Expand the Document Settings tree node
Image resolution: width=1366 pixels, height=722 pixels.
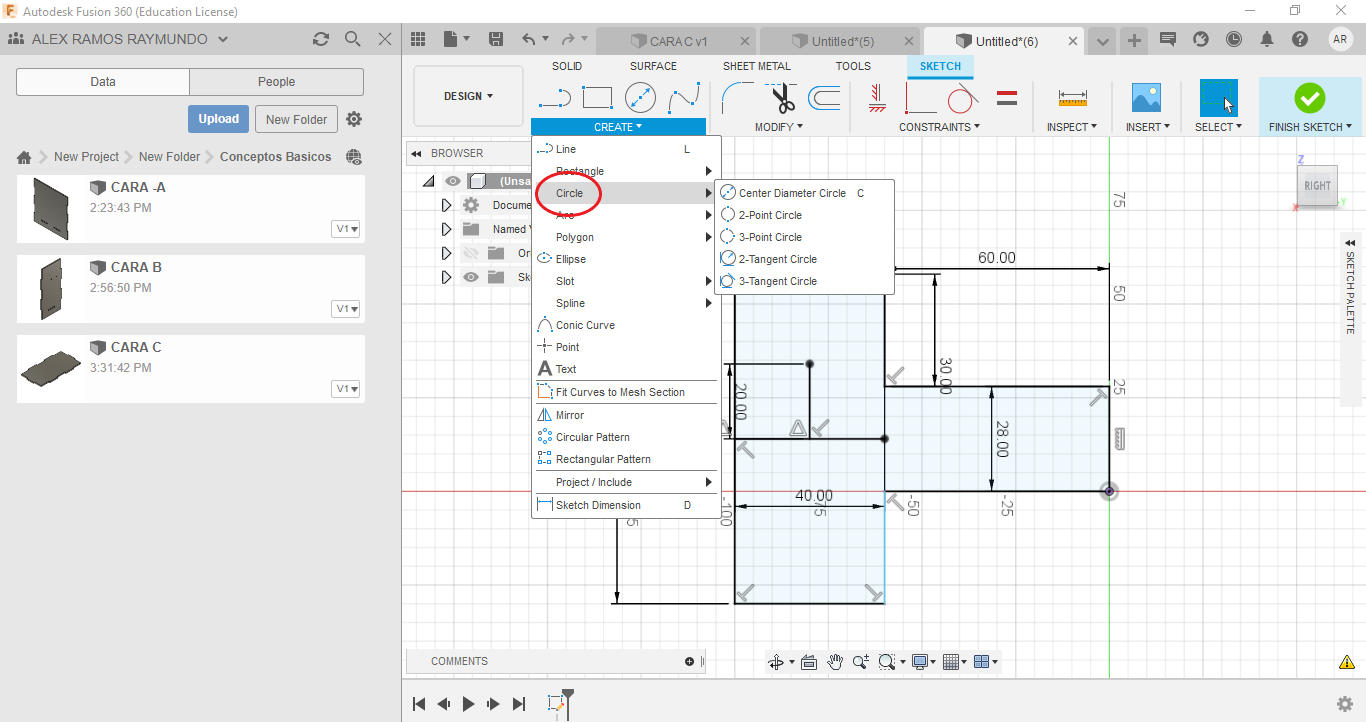click(447, 205)
